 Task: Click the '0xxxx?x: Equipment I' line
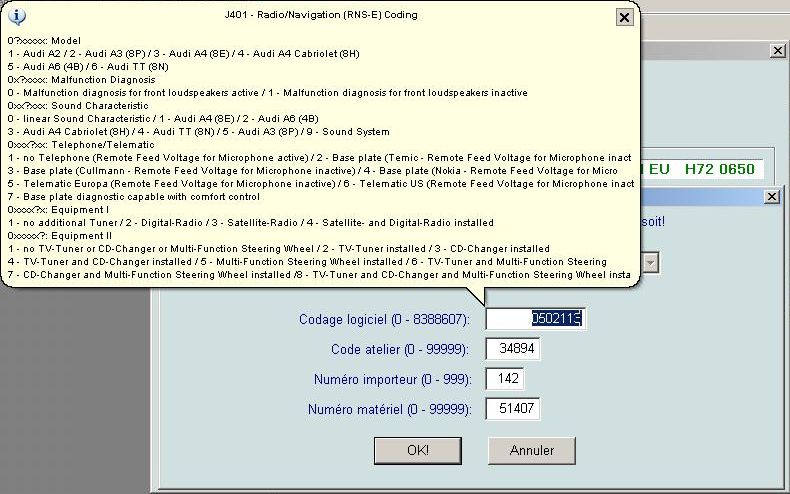[x=58, y=210]
